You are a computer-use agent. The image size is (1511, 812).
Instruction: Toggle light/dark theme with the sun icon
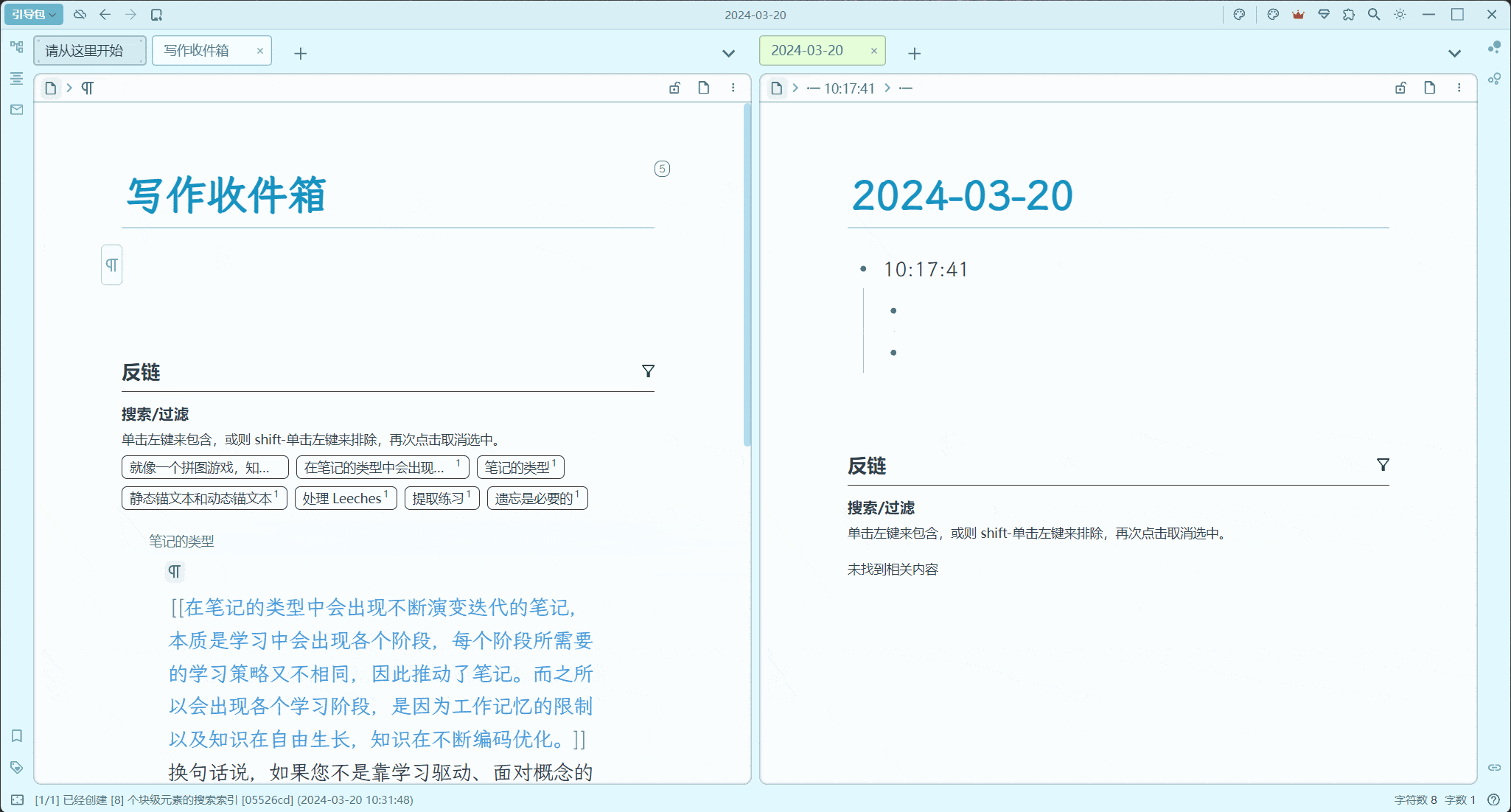1400,14
